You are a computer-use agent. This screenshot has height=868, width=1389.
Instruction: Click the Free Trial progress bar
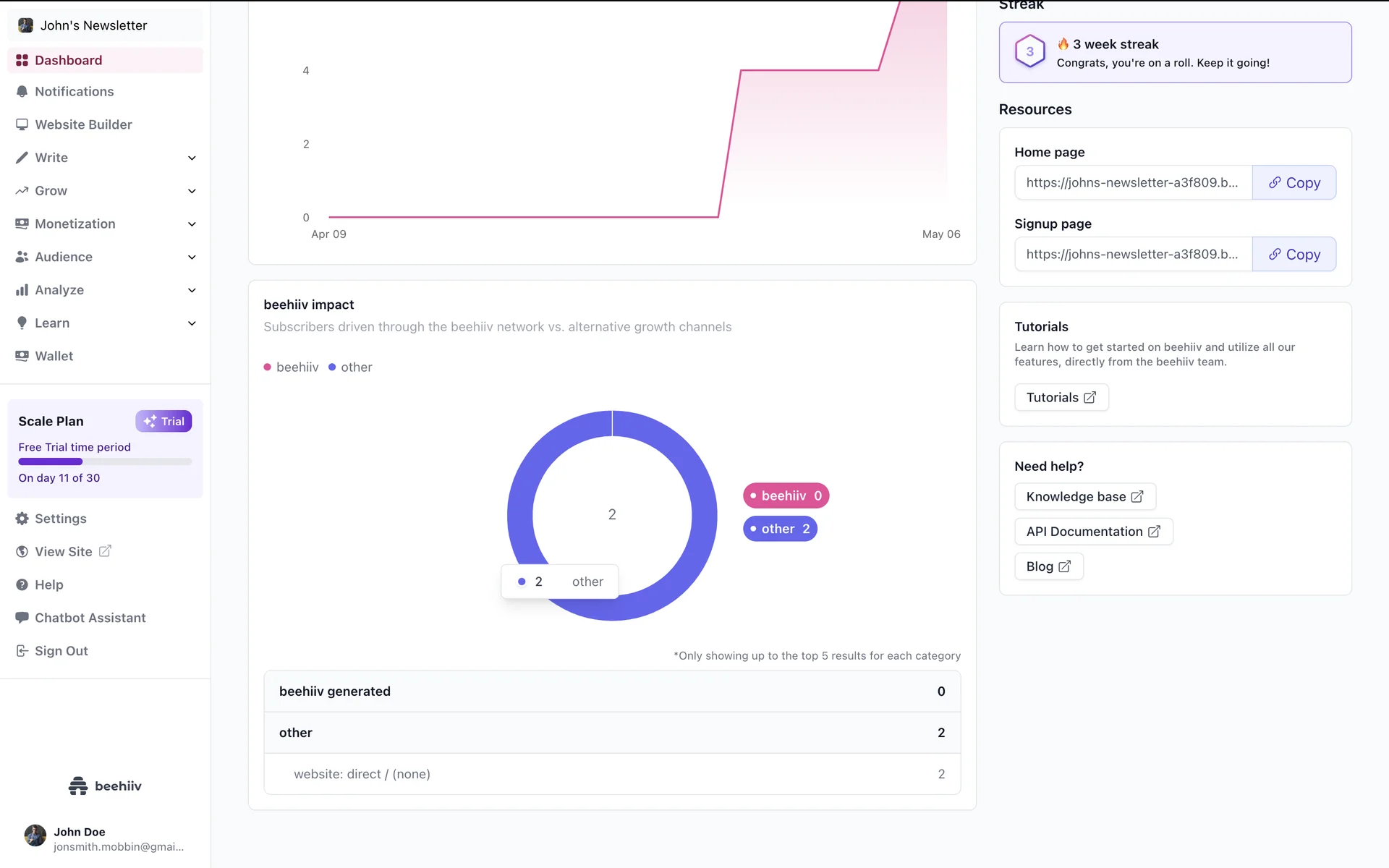pyautogui.click(x=105, y=461)
